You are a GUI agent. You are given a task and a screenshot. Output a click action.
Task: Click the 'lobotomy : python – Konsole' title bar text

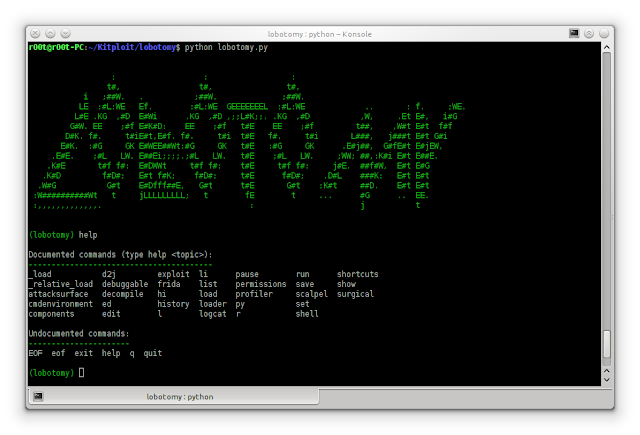click(320, 34)
